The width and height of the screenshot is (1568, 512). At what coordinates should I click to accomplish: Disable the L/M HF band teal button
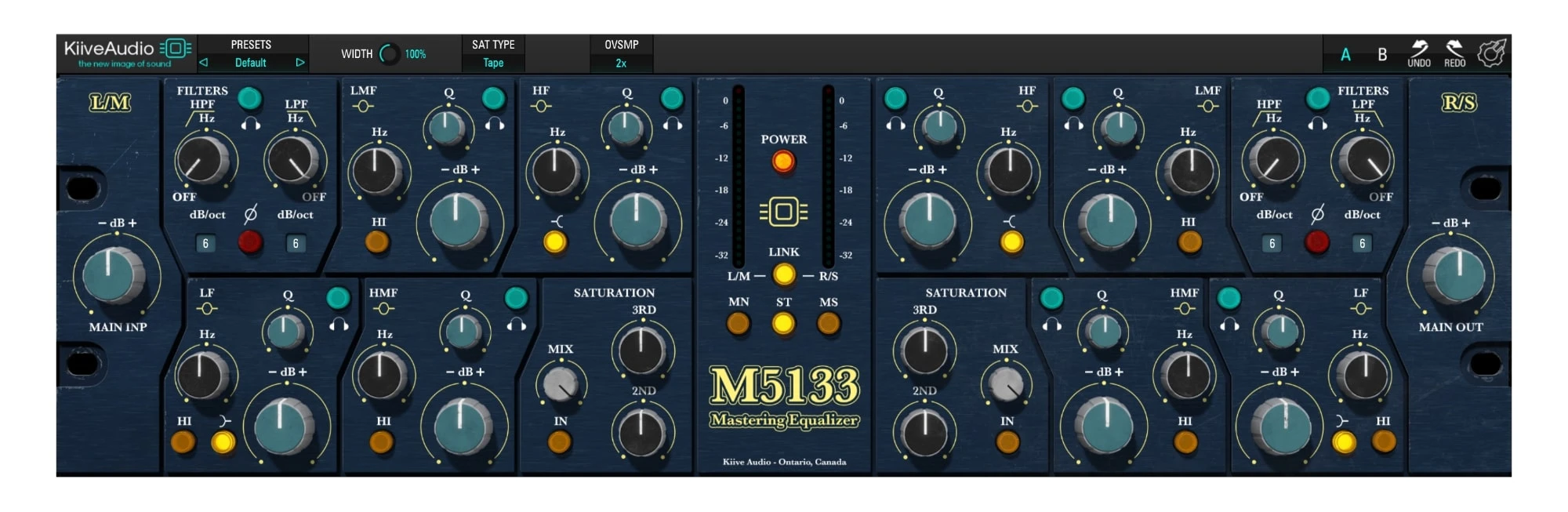coord(672,98)
